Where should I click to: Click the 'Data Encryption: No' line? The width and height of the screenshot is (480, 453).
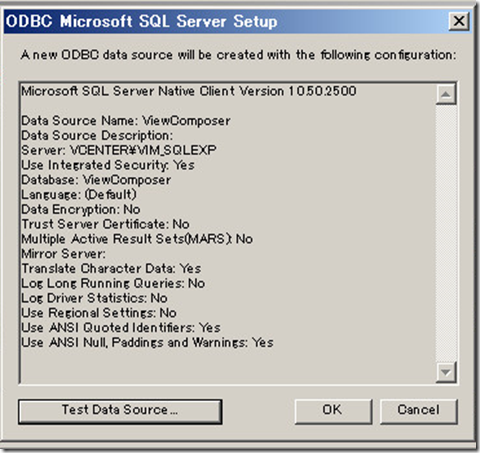click(81, 209)
